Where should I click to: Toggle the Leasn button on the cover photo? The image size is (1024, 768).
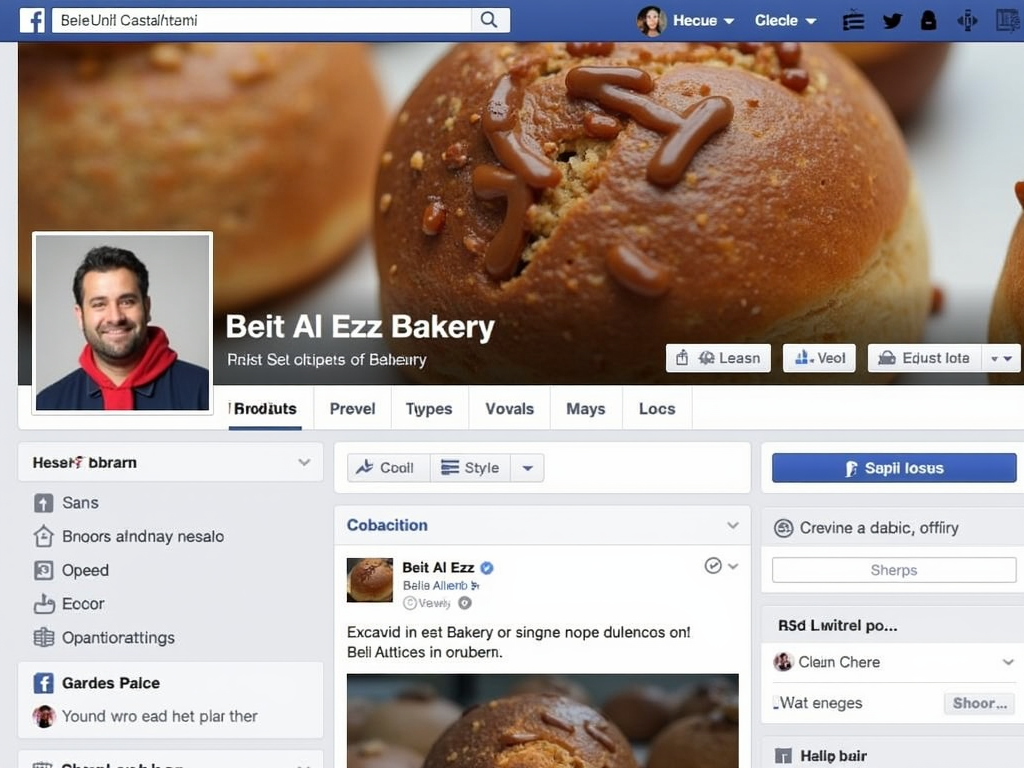(x=718, y=357)
